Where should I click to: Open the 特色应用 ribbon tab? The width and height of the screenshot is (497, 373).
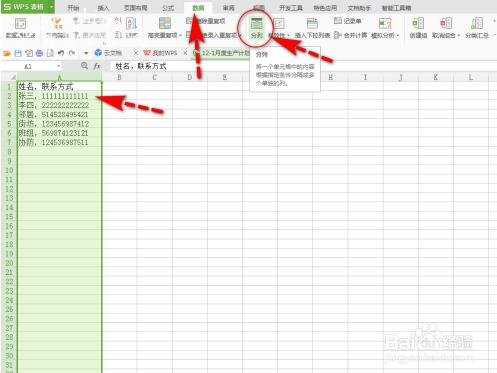click(x=325, y=8)
